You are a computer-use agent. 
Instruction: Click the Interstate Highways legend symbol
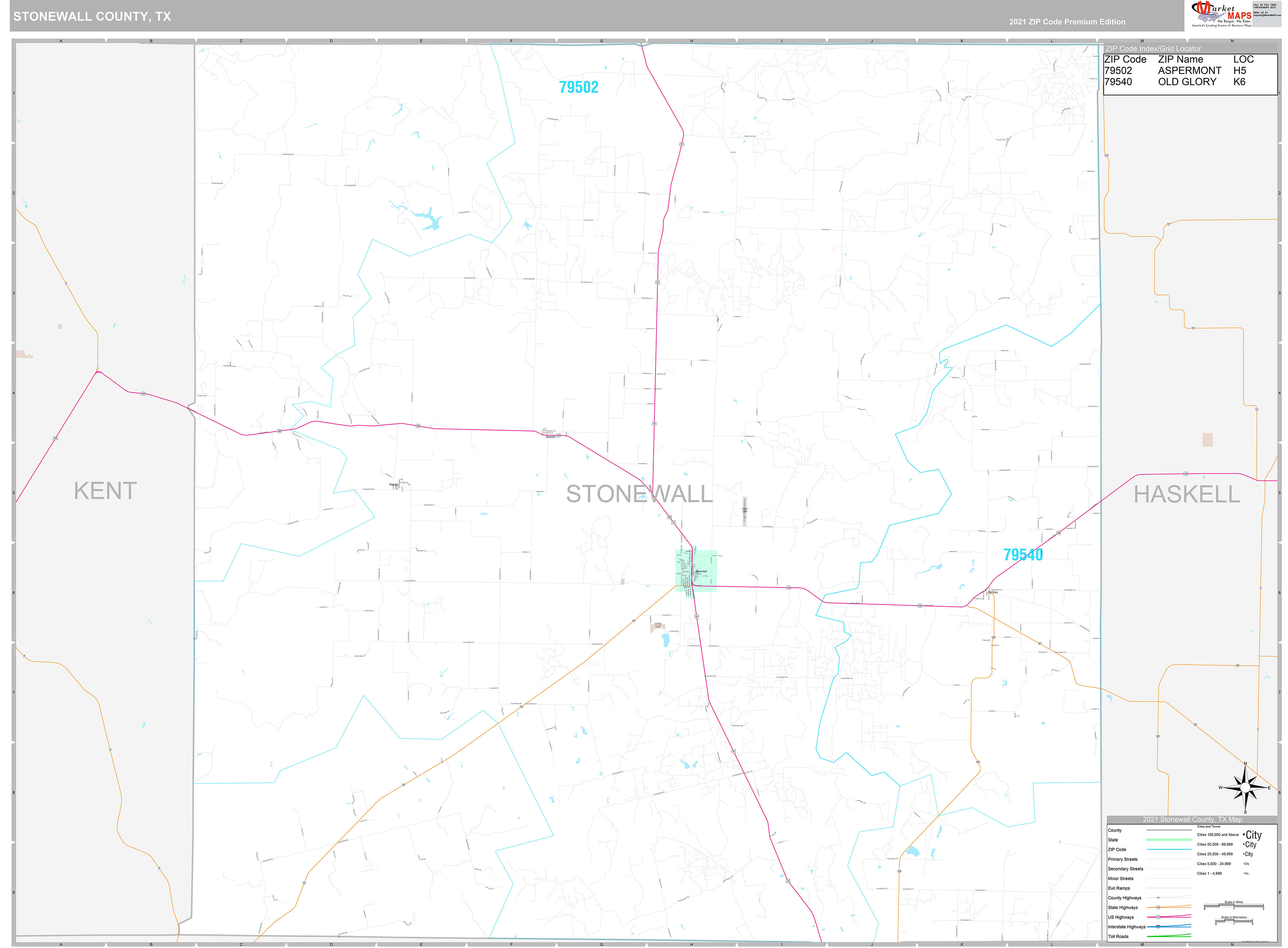point(1170,927)
